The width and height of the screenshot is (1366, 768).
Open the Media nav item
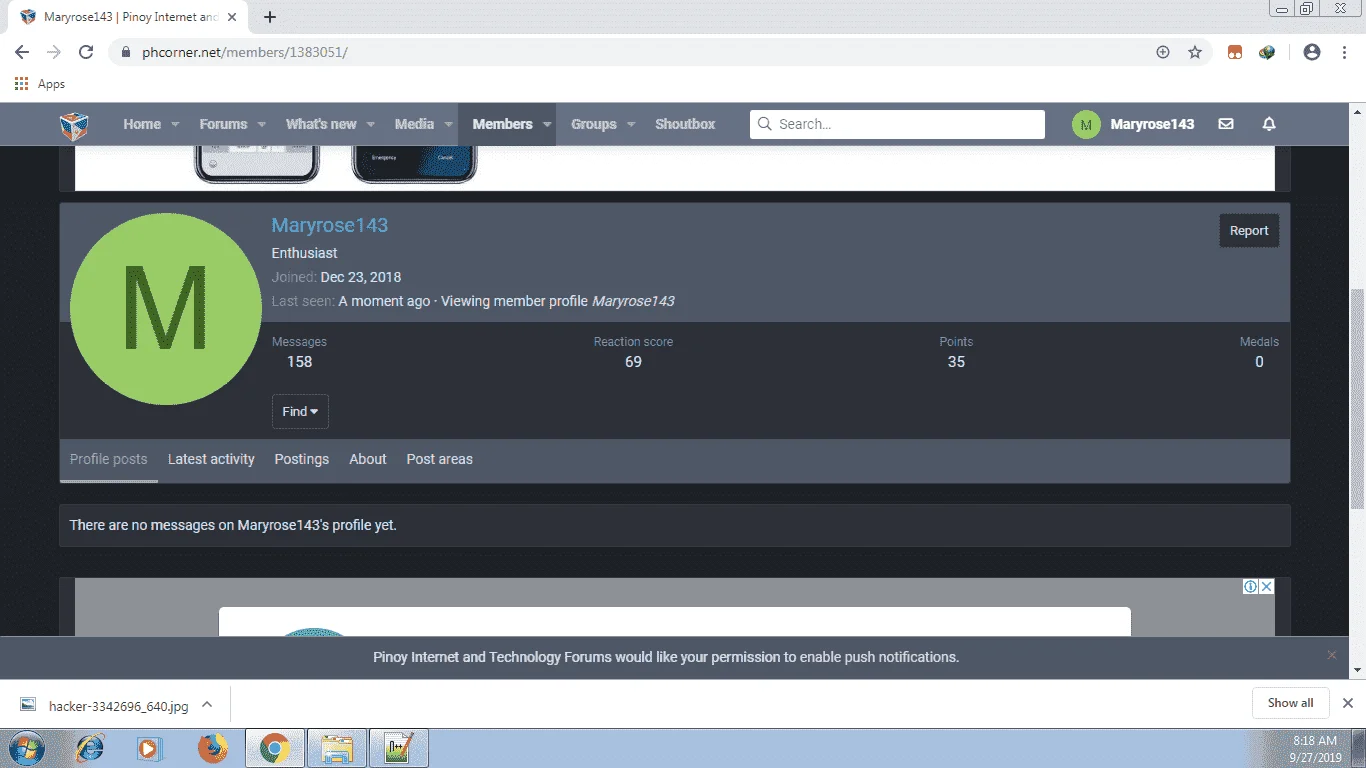(414, 124)
